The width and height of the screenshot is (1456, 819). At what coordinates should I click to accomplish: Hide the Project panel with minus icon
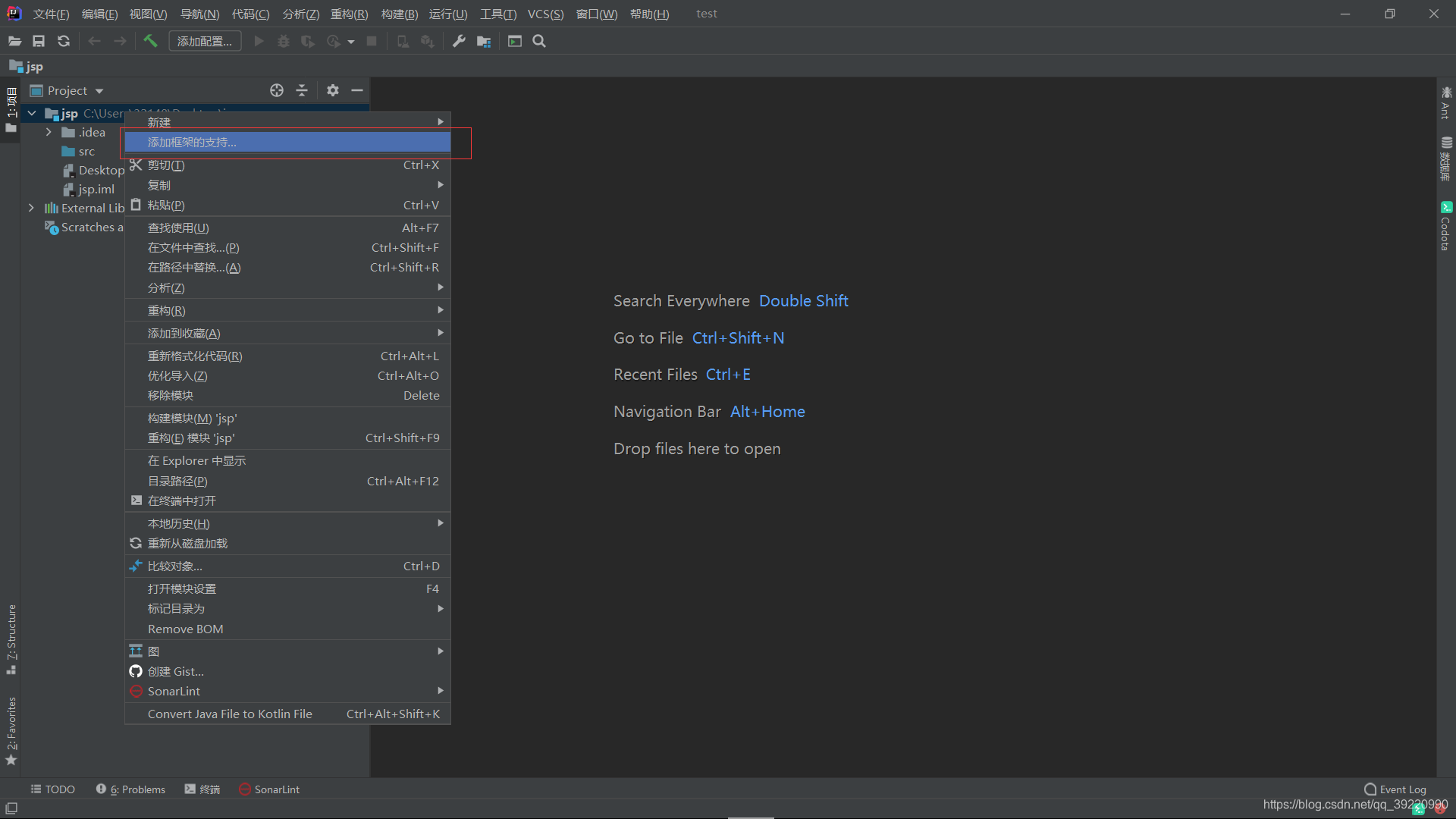[357, 90]
